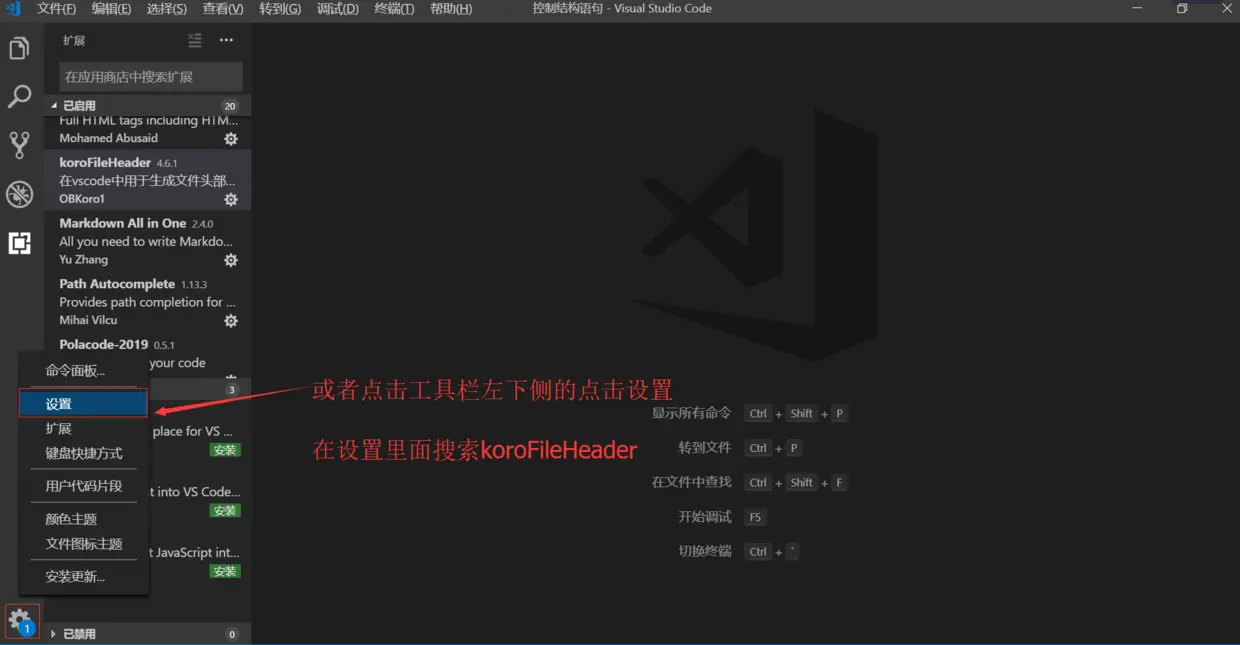Open the Search view icon
The height and width of the screenshot is (645, 1240).
[19, 97]
